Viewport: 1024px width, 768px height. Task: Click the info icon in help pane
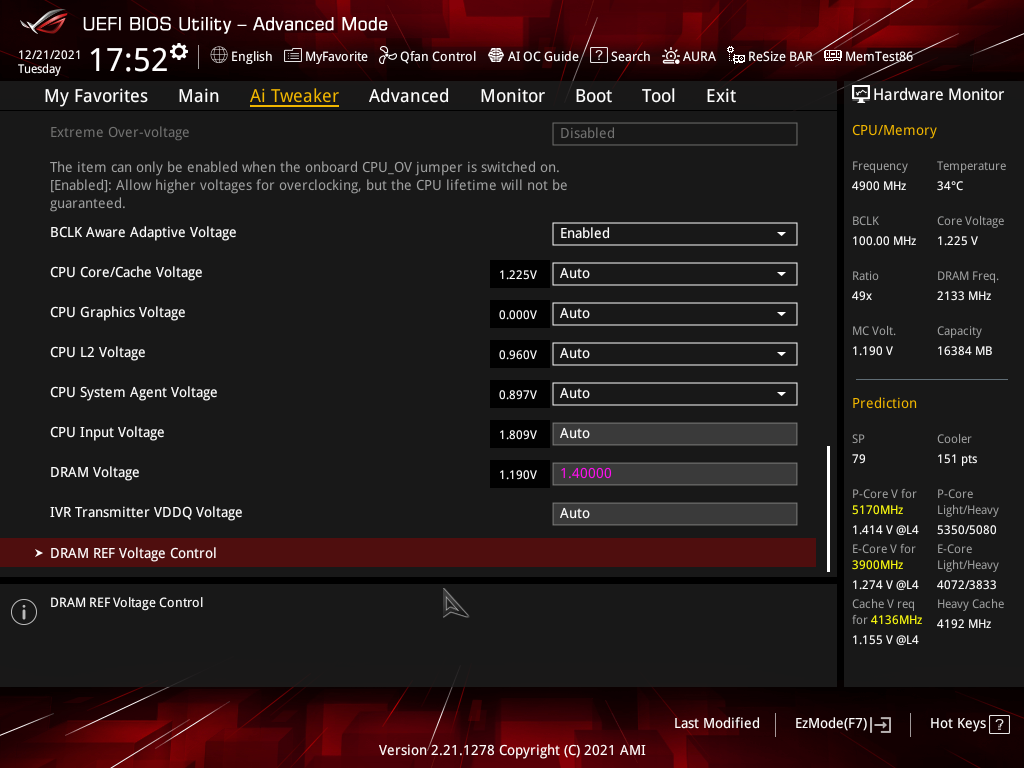(x=24, y=612)
